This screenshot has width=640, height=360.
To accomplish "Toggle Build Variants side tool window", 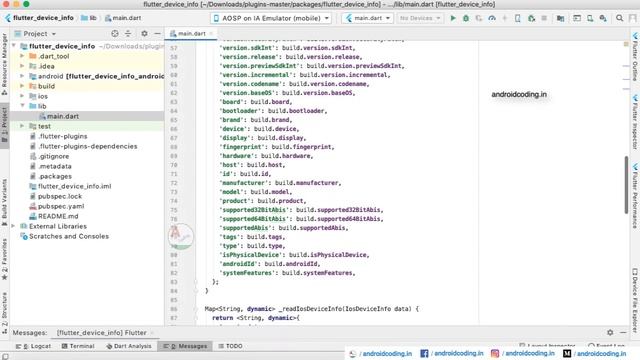I will click(x=4, y=202).
